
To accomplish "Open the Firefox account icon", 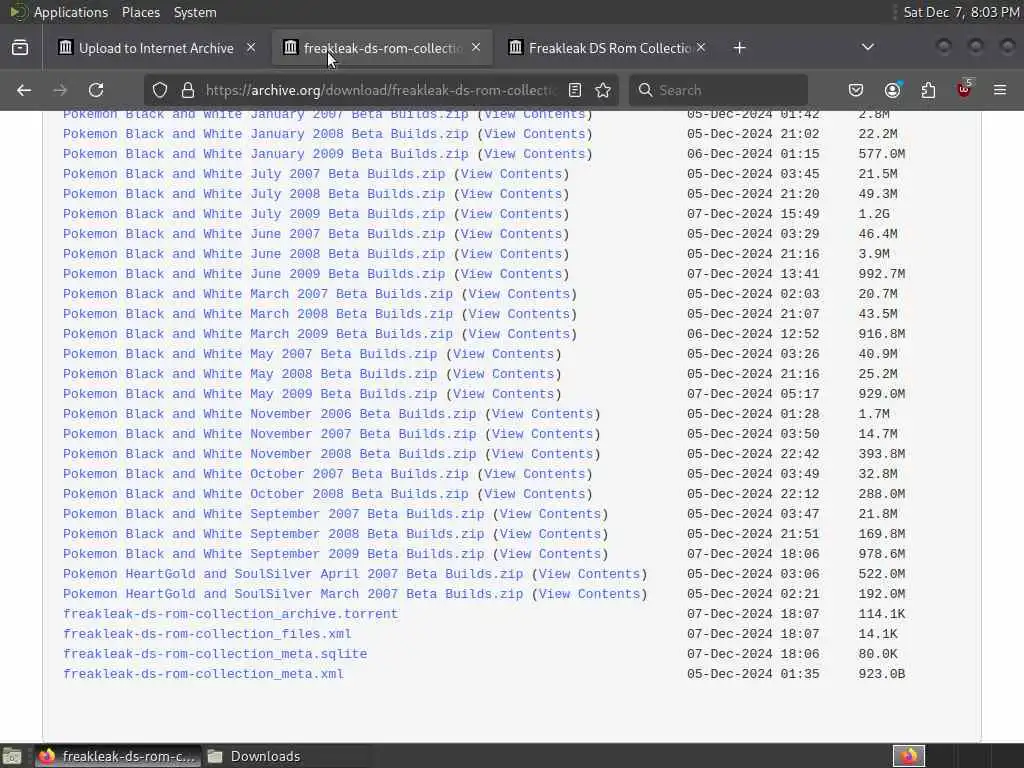I will tap(893, 90).
